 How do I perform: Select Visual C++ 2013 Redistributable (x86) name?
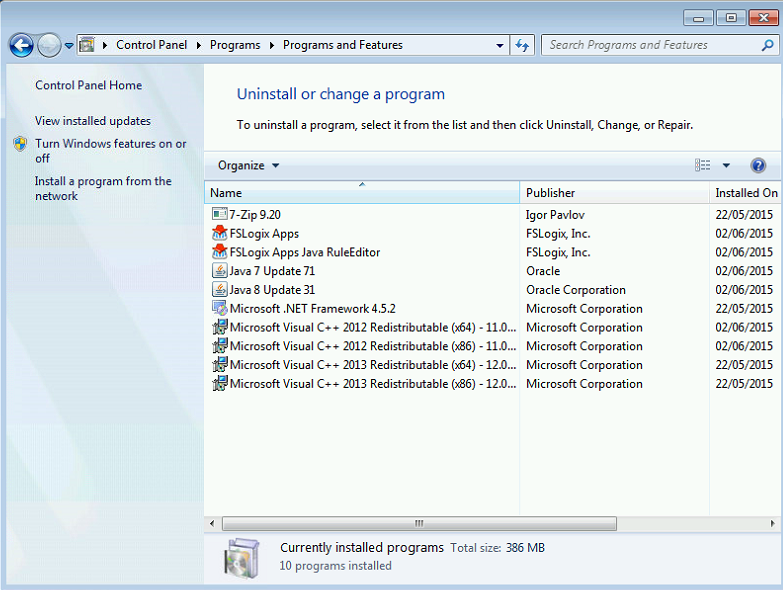point(373,384)
